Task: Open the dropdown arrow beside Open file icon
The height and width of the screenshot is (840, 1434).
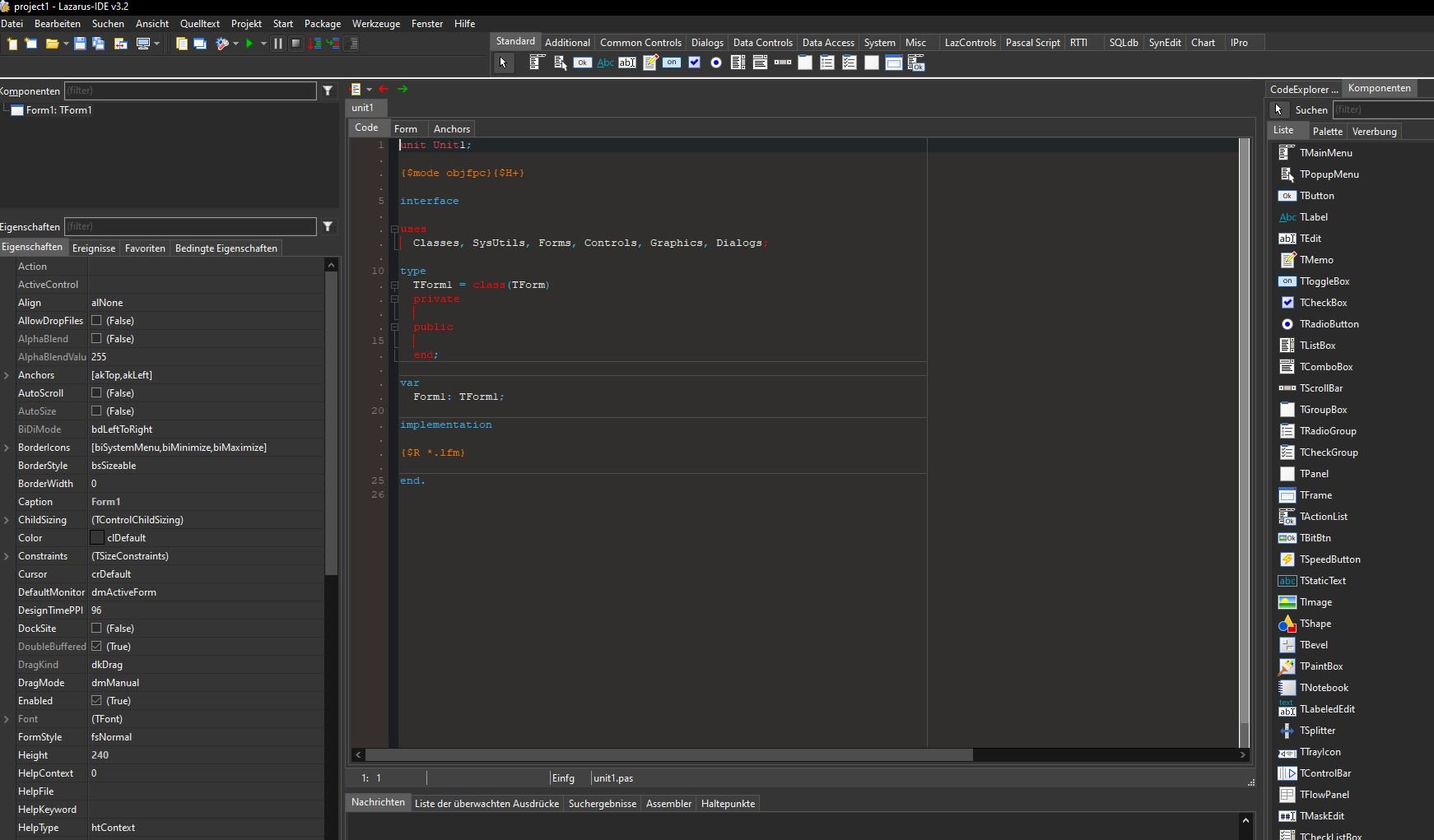Action: point(66,44)
